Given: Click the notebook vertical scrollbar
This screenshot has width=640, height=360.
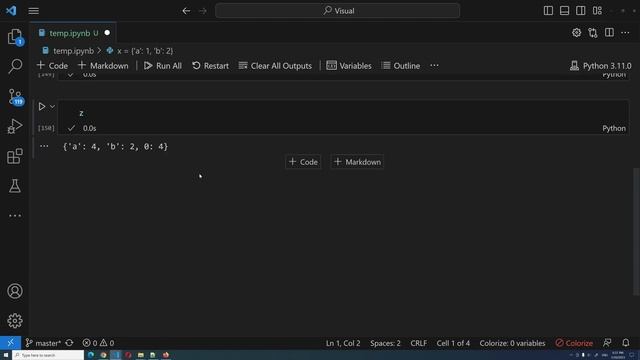Looking at the screenshot, I should click(636, 231).
